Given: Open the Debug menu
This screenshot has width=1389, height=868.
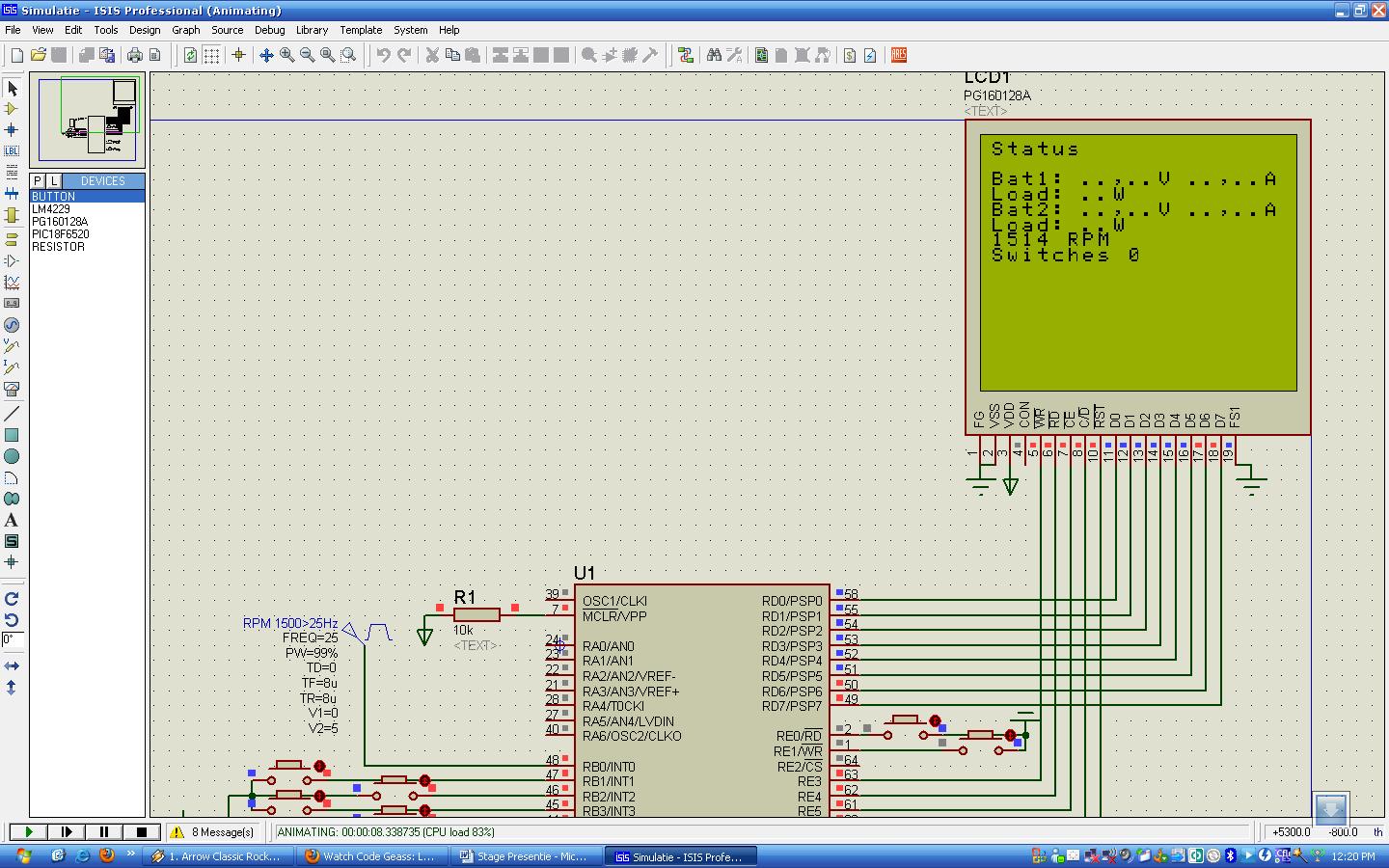Looking at the screenshot, I should 269,30.
